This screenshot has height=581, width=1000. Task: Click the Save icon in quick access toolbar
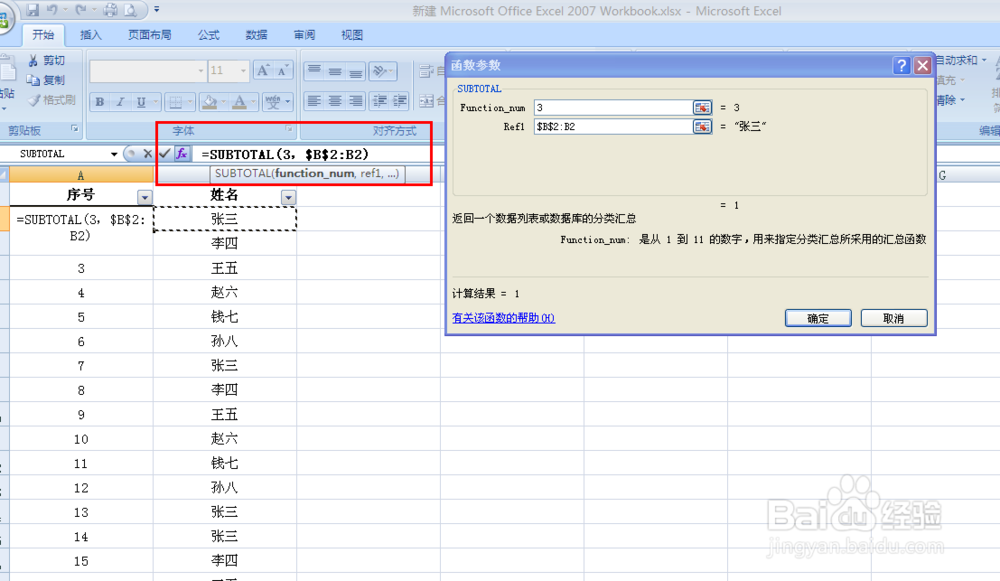(33, 10)
